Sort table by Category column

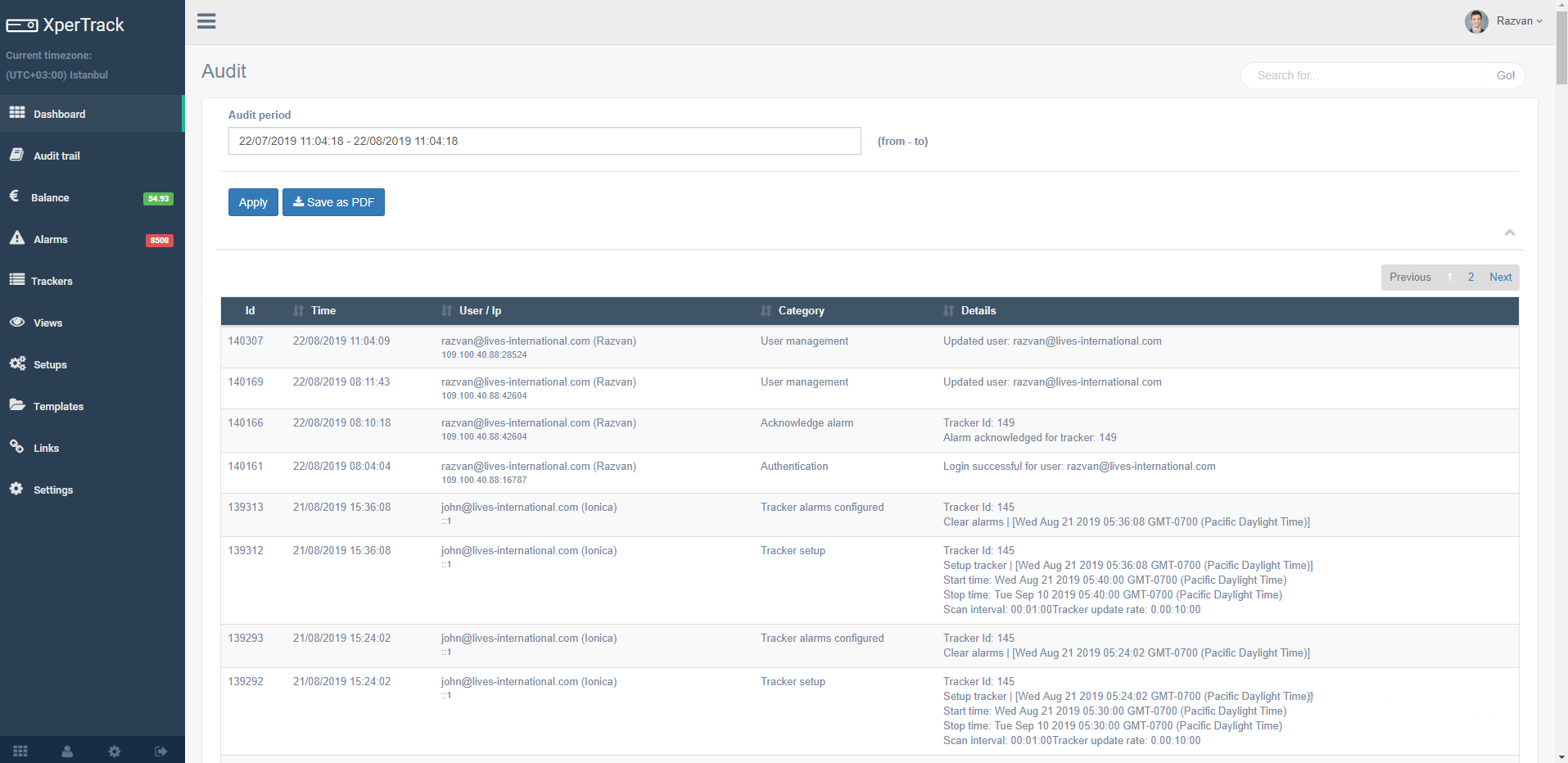pos(800,311)
